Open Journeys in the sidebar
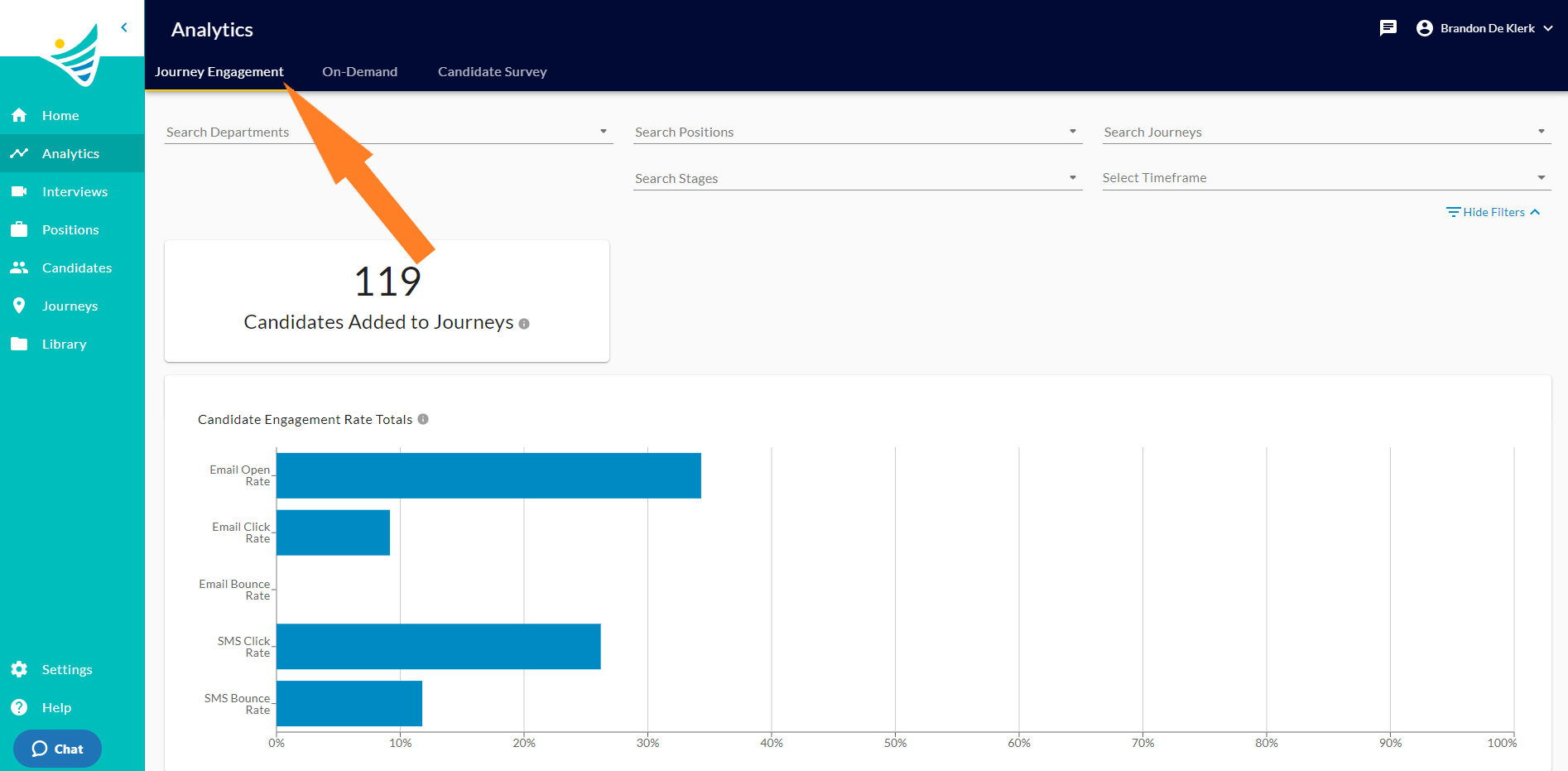This screenshot has width=1568, height=771. point(72,306)
